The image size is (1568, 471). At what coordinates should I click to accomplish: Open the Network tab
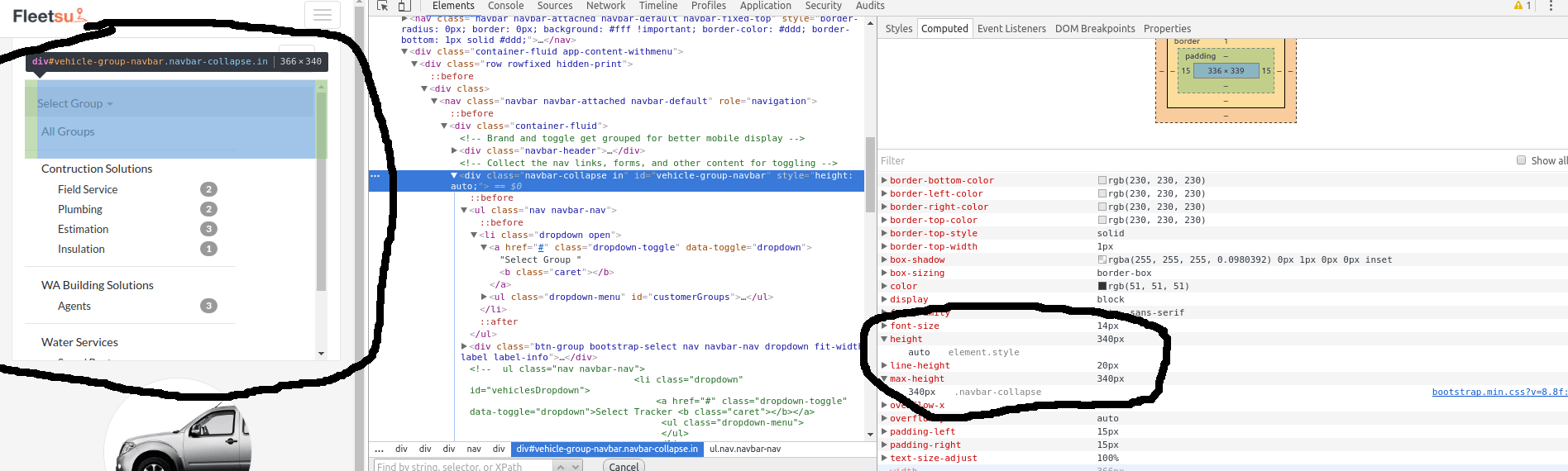605,6
